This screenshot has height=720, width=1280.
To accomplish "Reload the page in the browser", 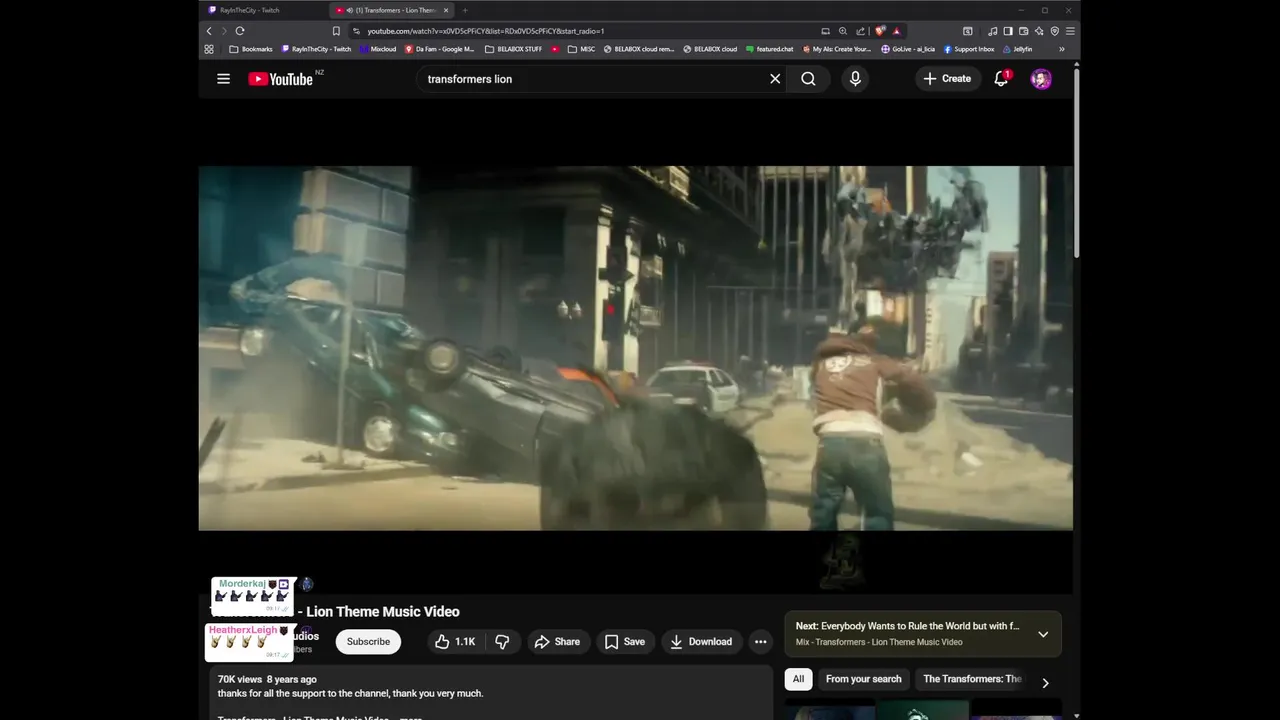I will (240, 31).
